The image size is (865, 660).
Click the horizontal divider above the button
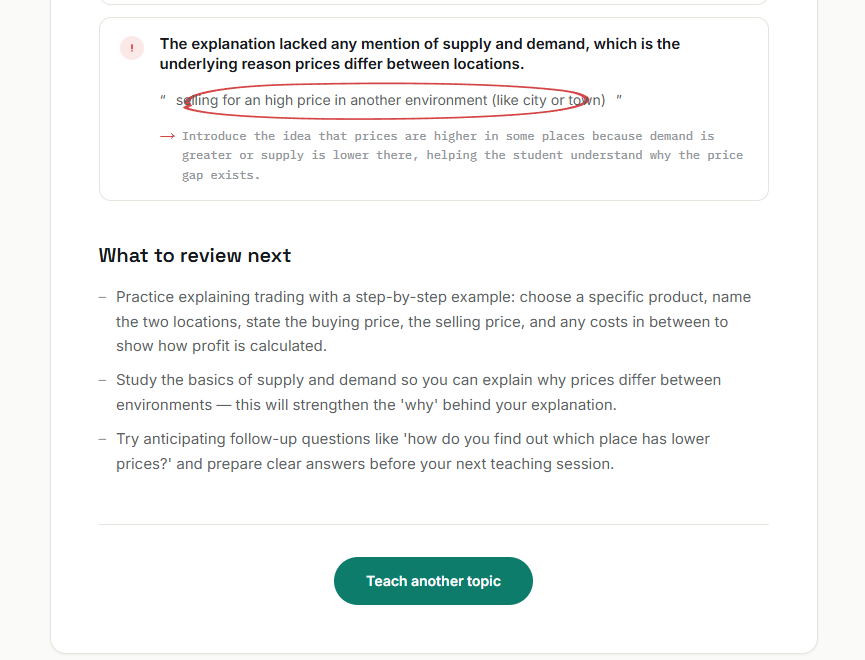click(x=434, y=524)
